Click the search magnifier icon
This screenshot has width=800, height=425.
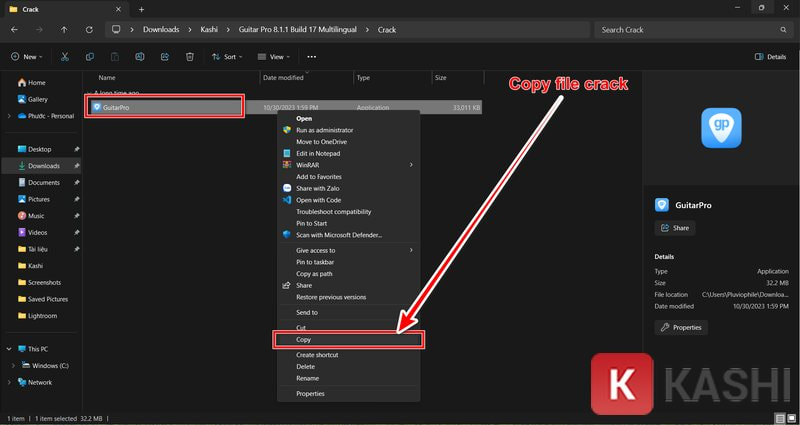pos(783,30)
